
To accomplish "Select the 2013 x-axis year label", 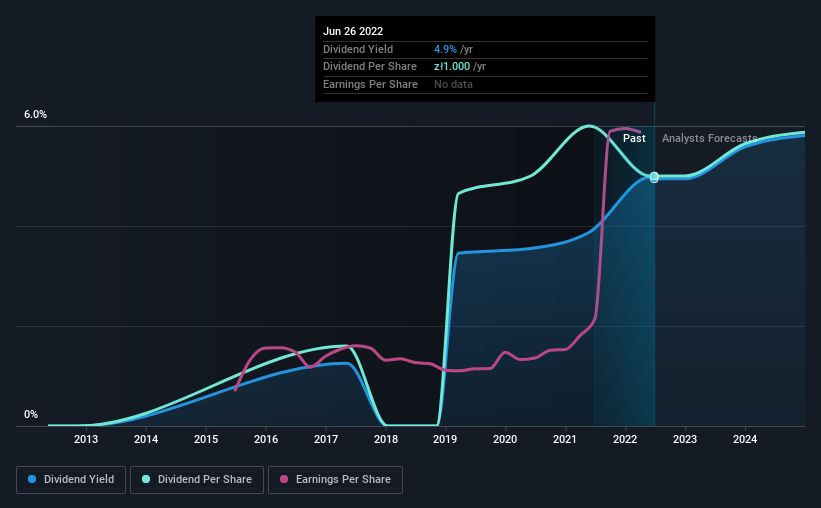I will point(86,439).
